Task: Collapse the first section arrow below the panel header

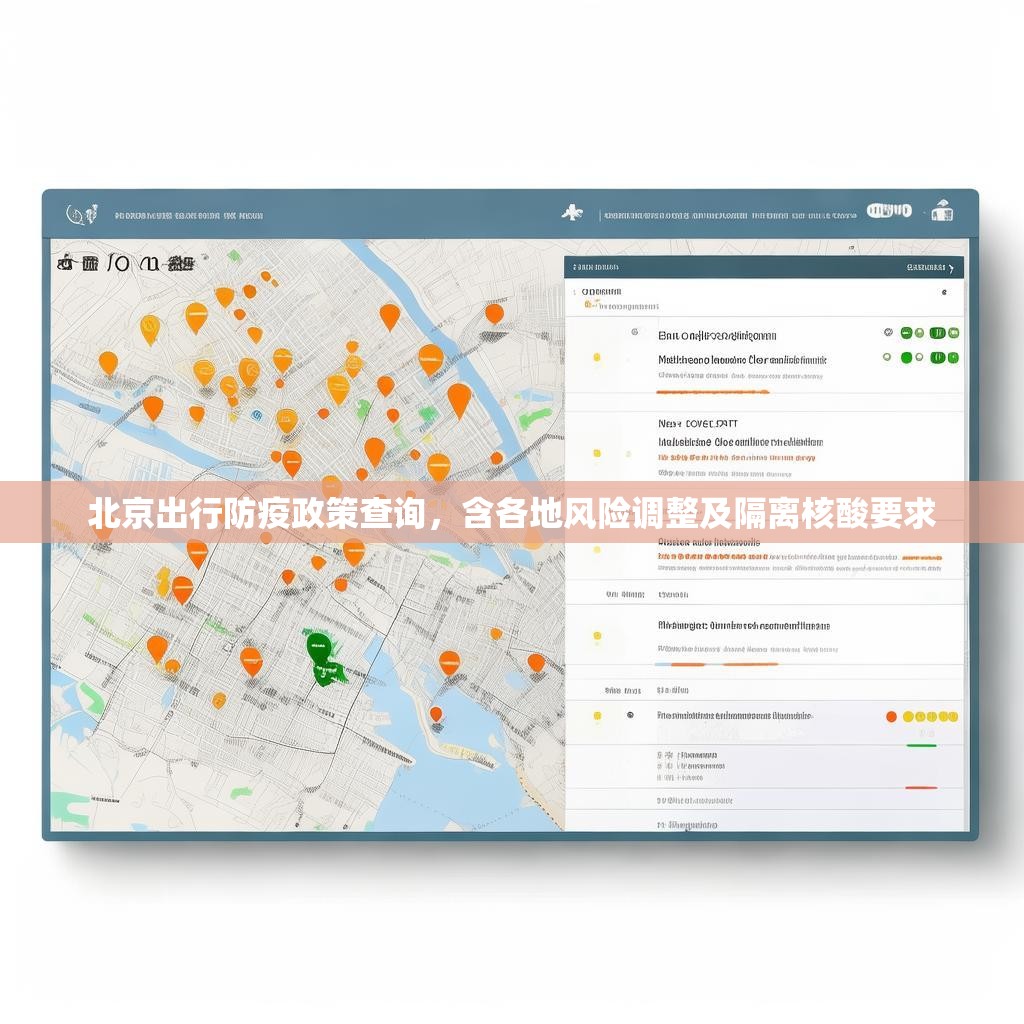Action: tap(574, 293)
